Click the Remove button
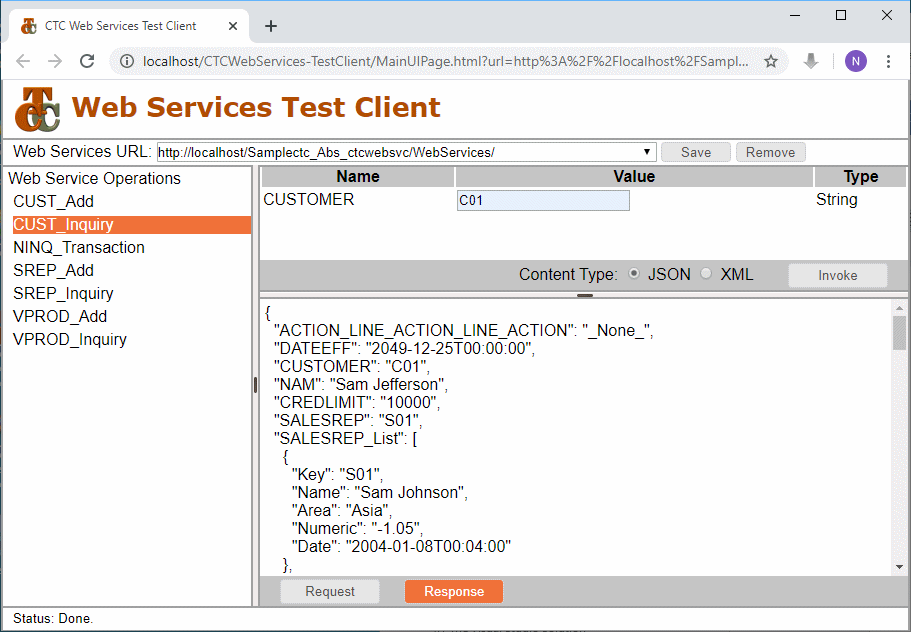This screenshot has width=911, height=632. [x=770, y=152]
